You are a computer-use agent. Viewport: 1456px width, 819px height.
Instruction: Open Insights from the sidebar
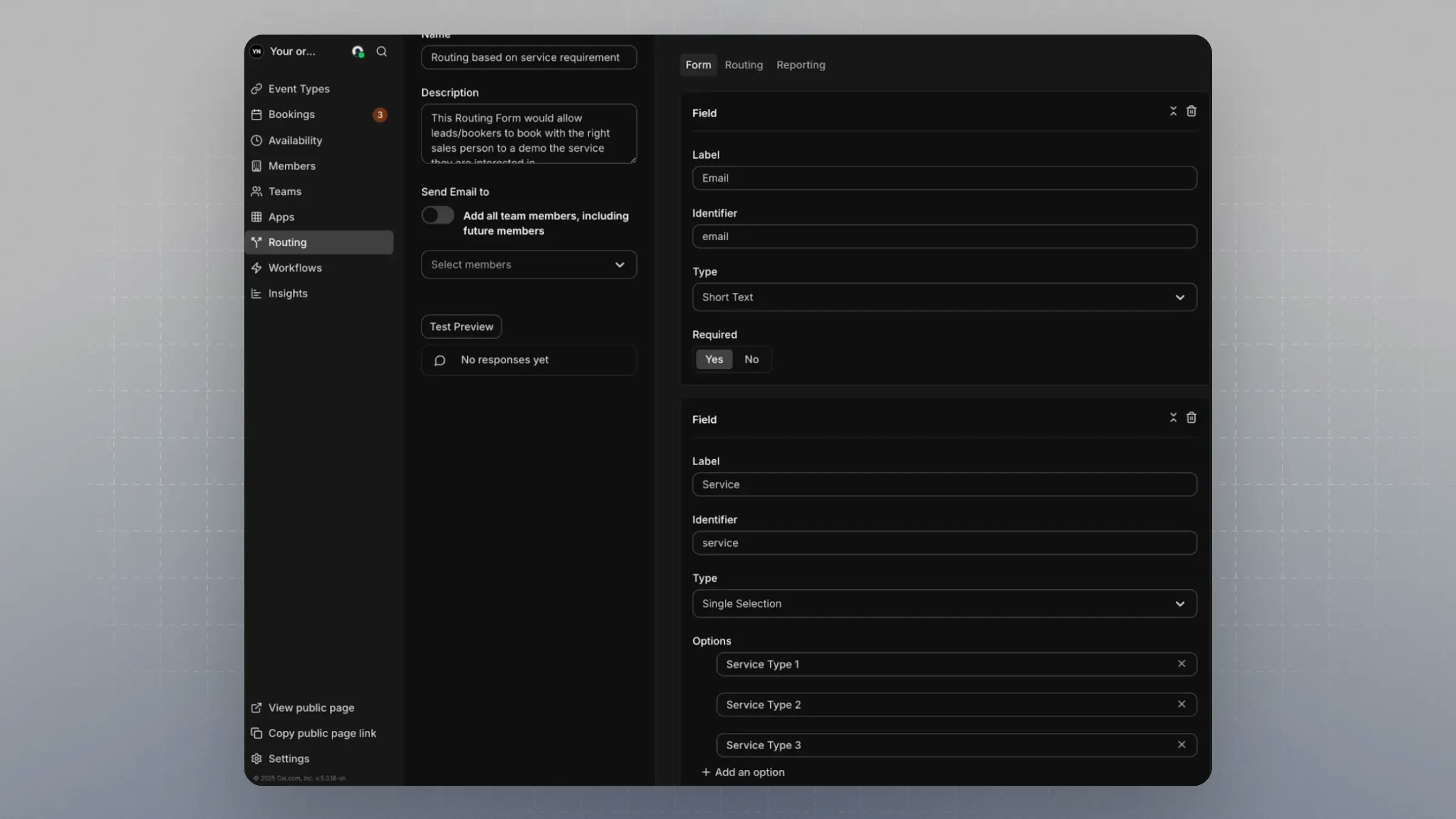288,293
